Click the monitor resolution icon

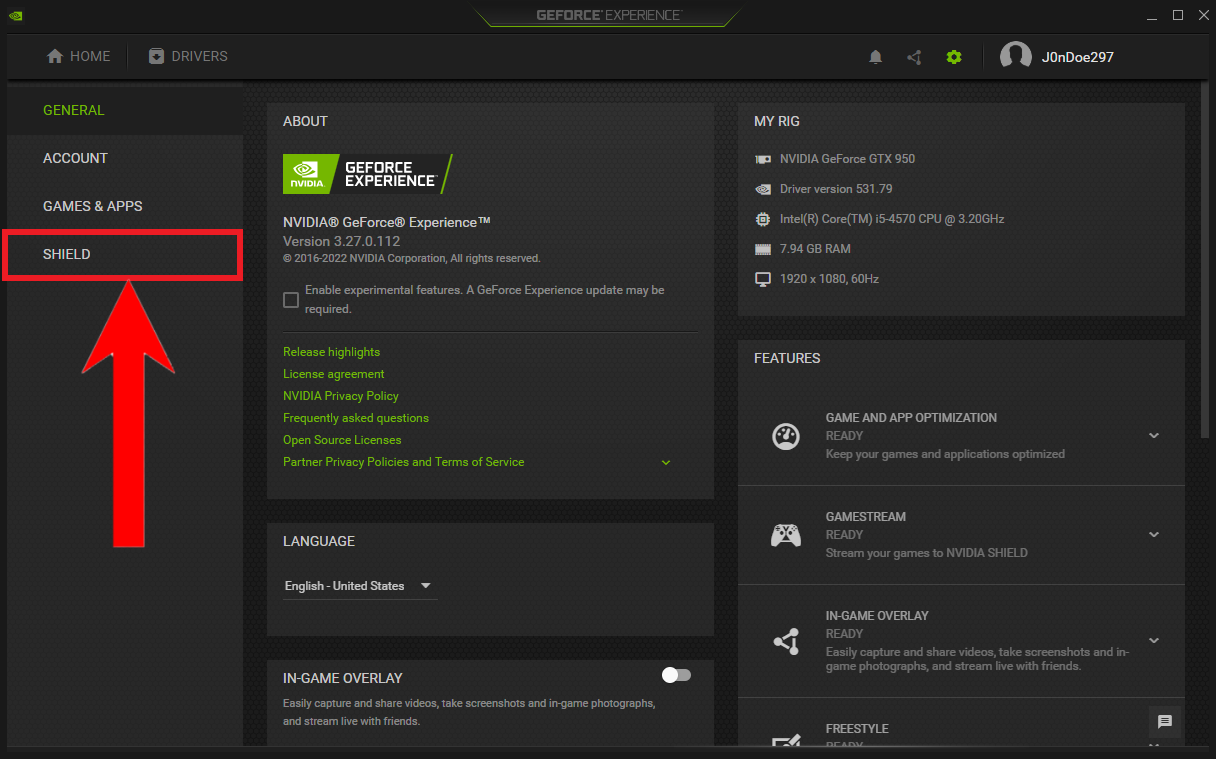tap(763, 279)
